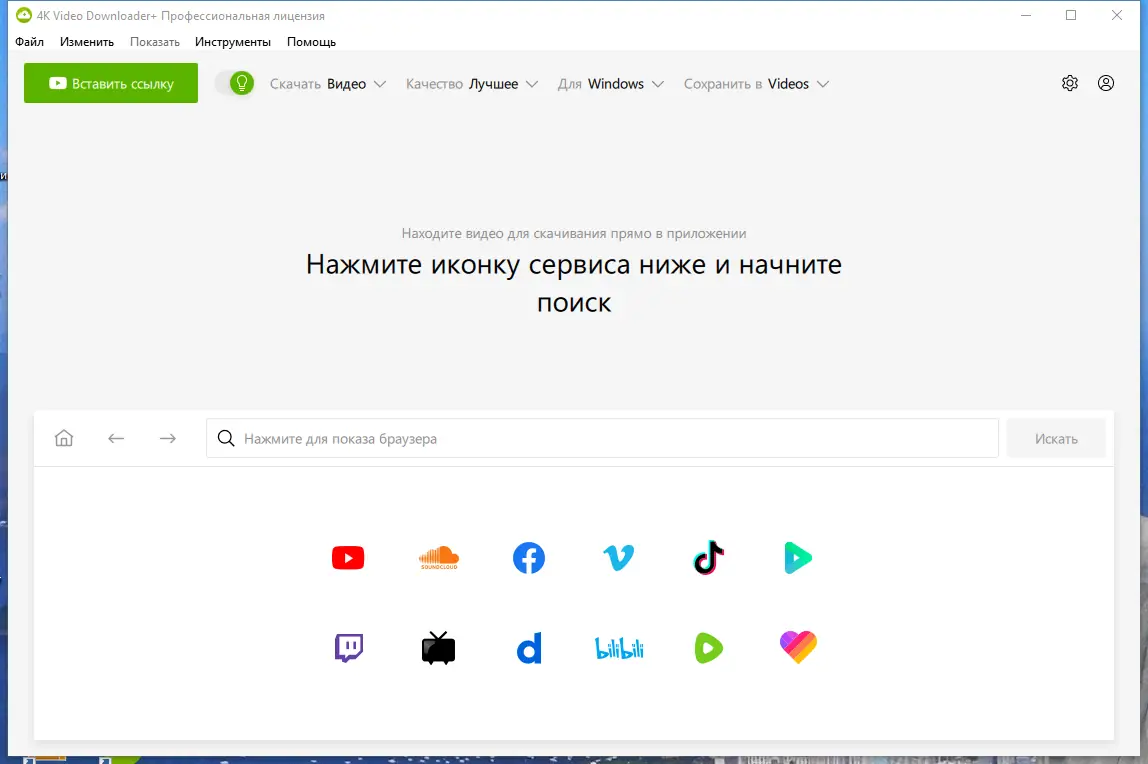This screenshot has width=1148, height=764.
Task: Open the Инструменты menu
Action: pyautogui.click(x=233, y=42)
